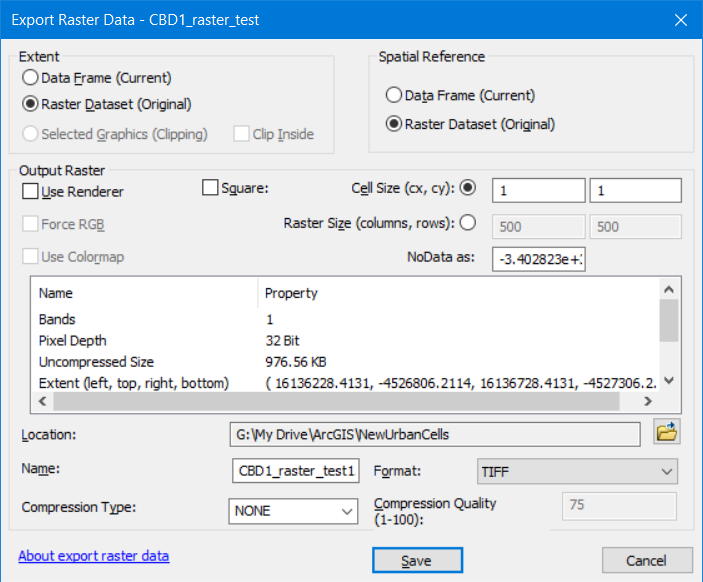Screen dimensions: 703x582
Task: Click the NoData as value field
Action: [x=538, y=259]
